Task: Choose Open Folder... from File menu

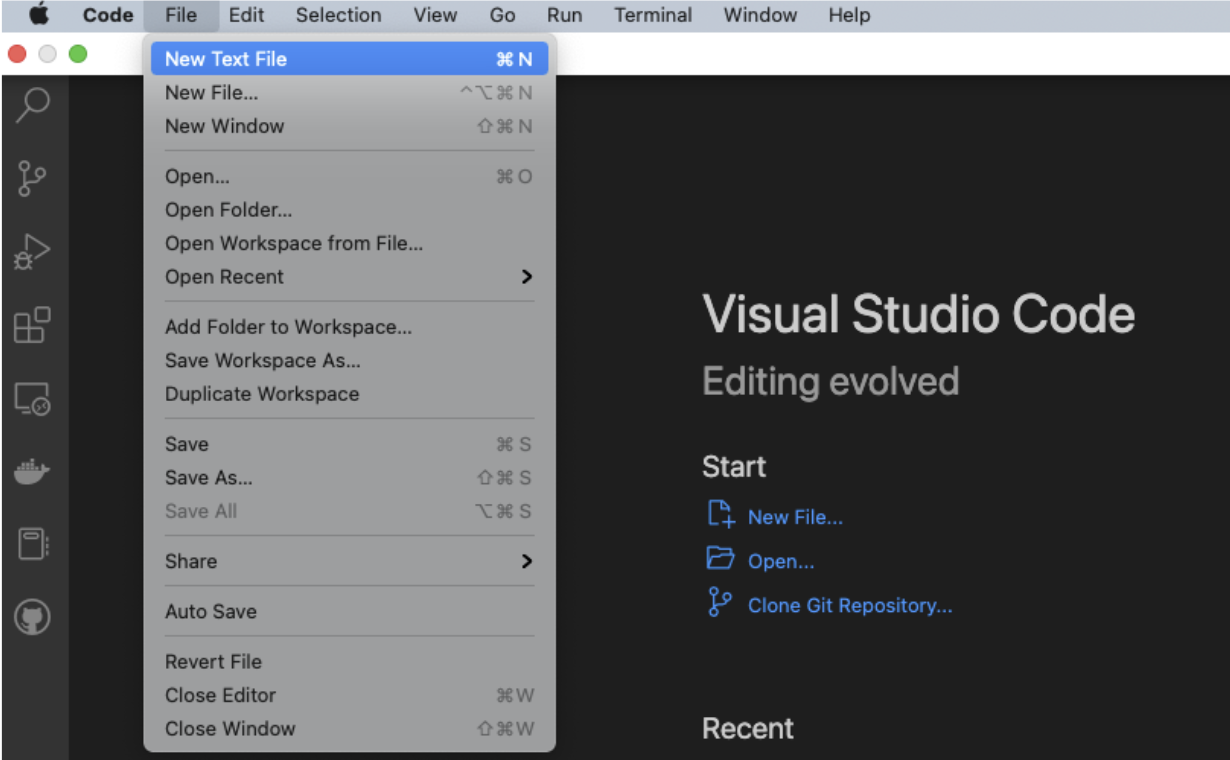Action: 229,210
